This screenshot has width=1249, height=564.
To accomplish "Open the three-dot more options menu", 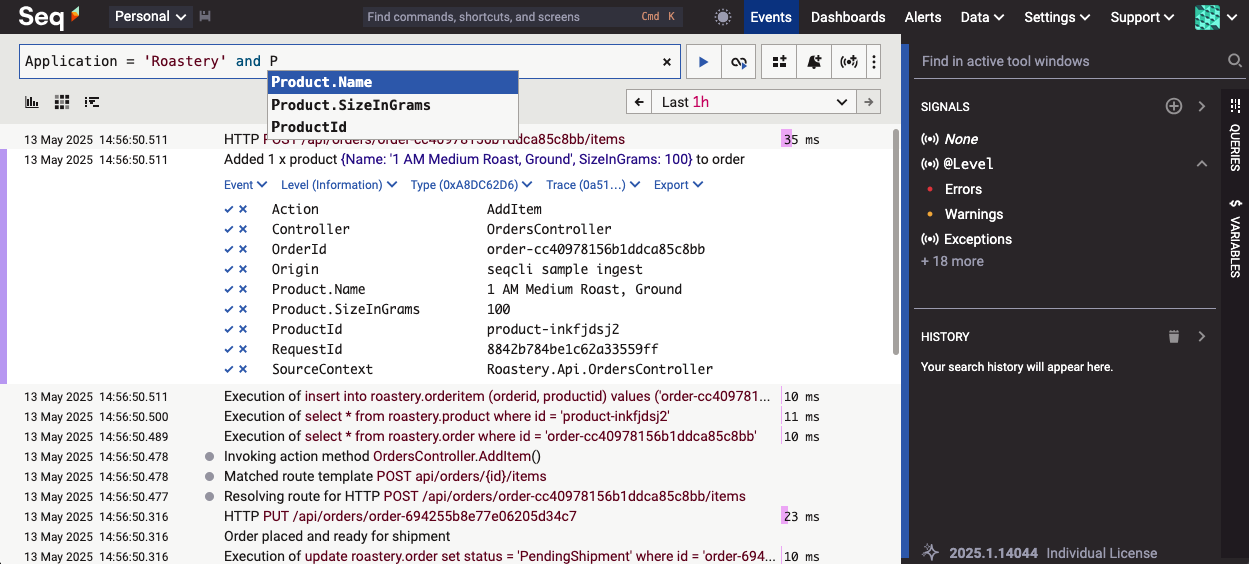I will click(x=874, y=62).
